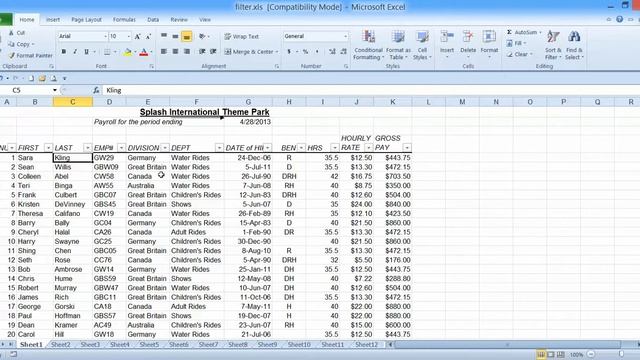Image resolution: width=640 pixels, height=360 pixels.
Task: Open filter dropdown for FIRST column
Action: click(x=49, y=148)
